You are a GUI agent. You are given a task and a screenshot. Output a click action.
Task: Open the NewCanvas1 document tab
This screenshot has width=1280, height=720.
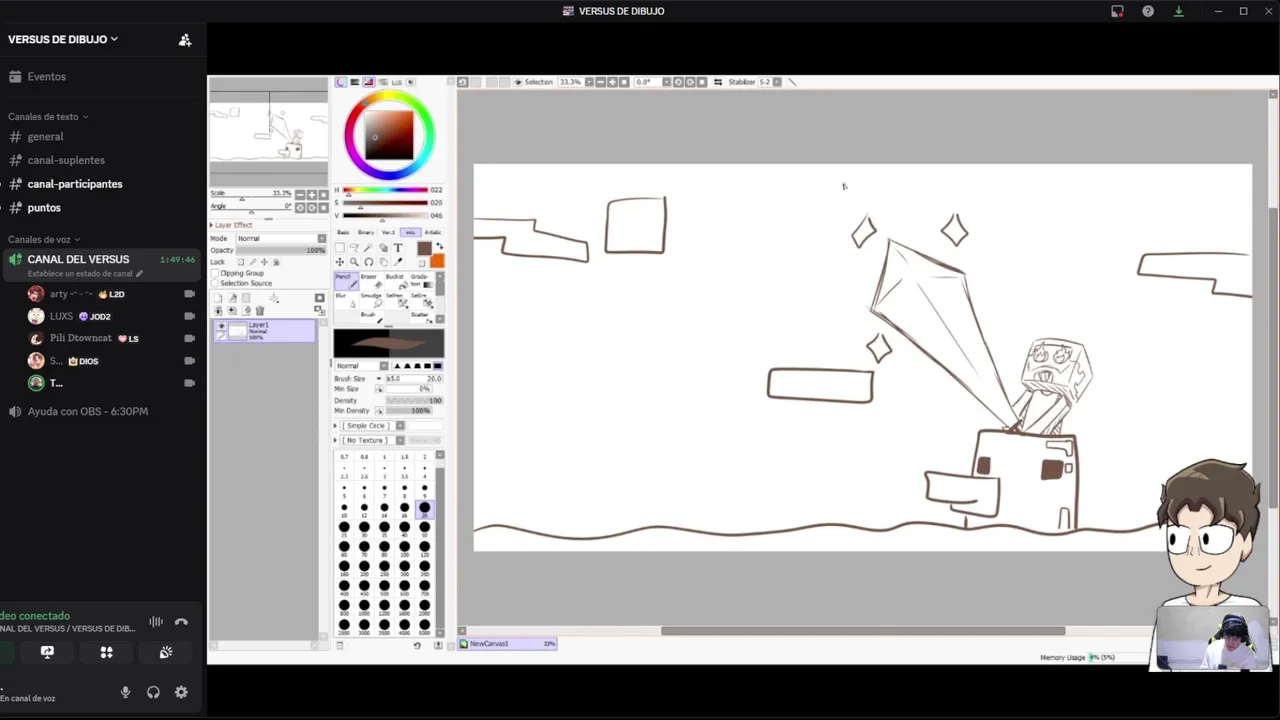pyautogui.click(x=507, y=644)
